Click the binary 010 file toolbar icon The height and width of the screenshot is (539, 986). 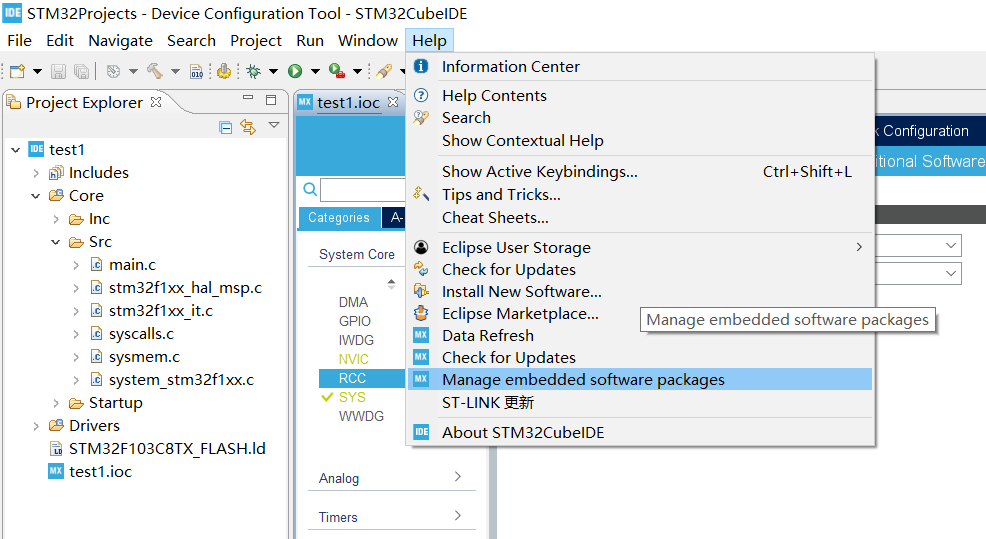[x=197, y=71]
